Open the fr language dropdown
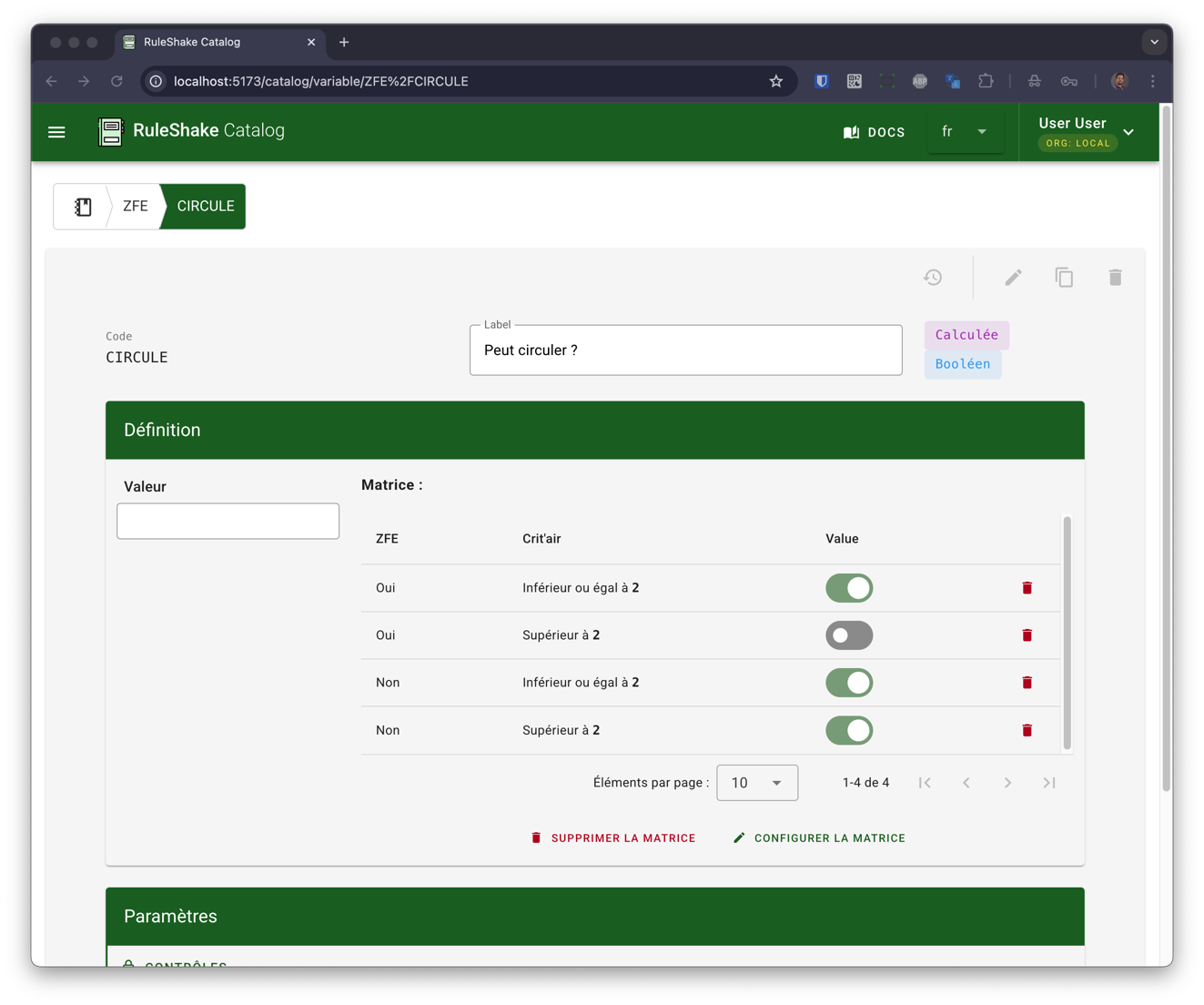1204x1005 pixels. (964, 132)
